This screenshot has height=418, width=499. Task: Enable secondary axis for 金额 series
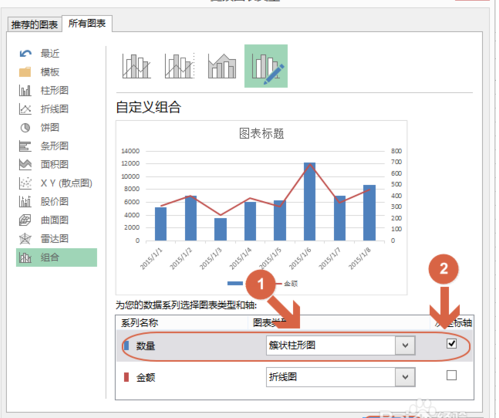[451, 375]
